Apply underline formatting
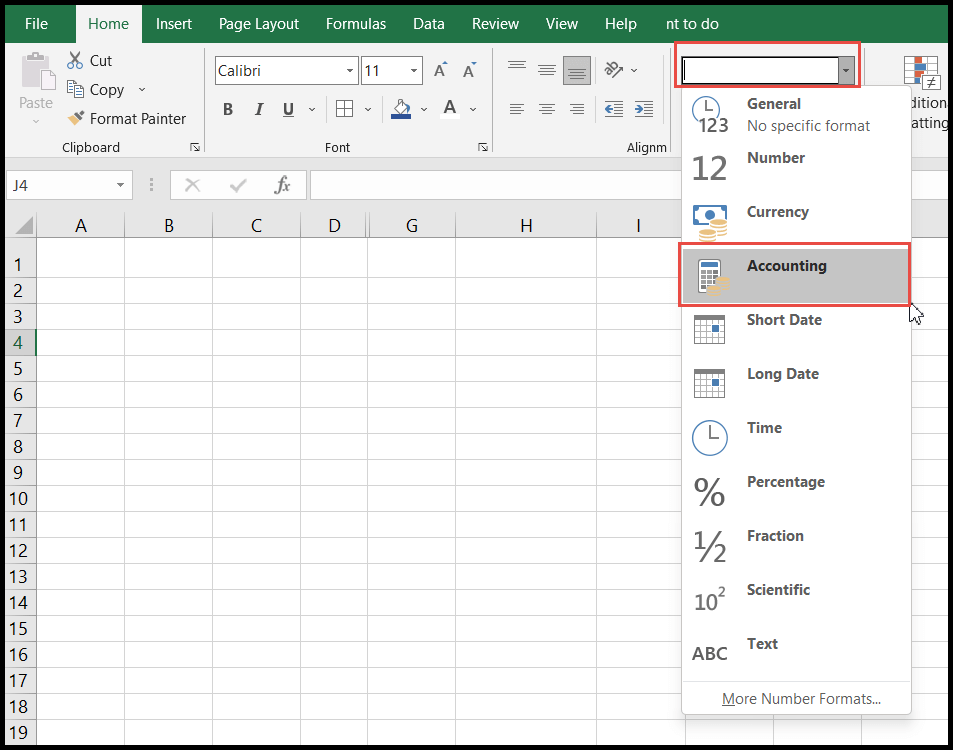The image size is (953, 750). click(286, 108)
